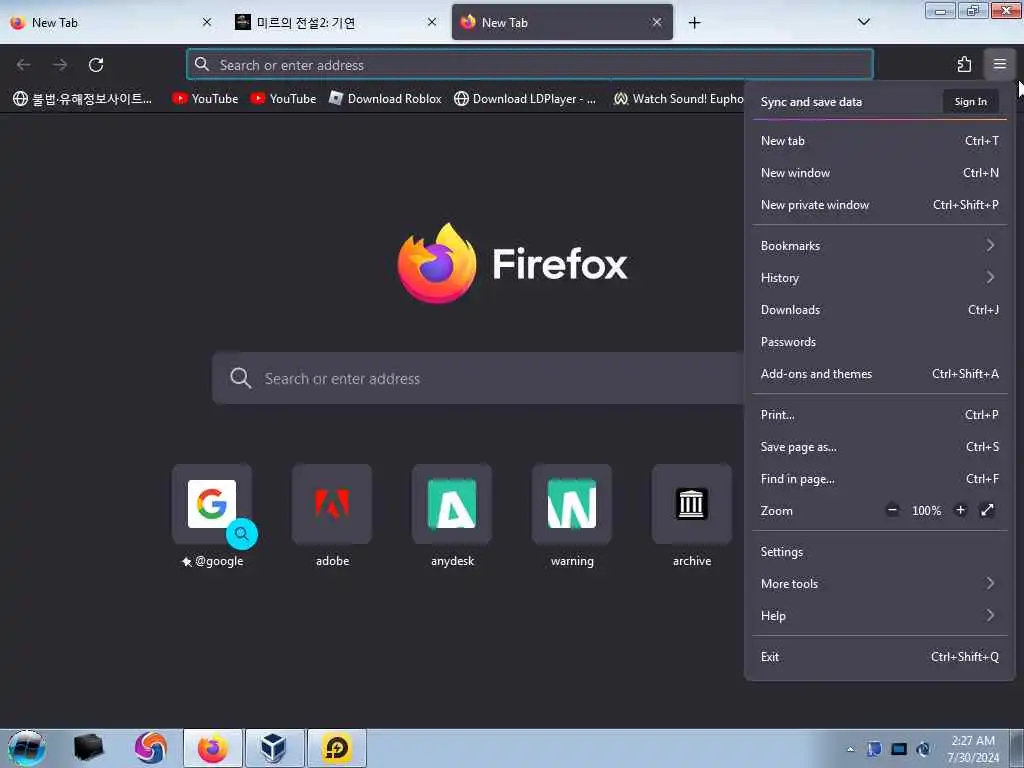This screenshot has height=768, width=1024.
Task: Open Passwords from menu
Action: click(x=880, y=342)
